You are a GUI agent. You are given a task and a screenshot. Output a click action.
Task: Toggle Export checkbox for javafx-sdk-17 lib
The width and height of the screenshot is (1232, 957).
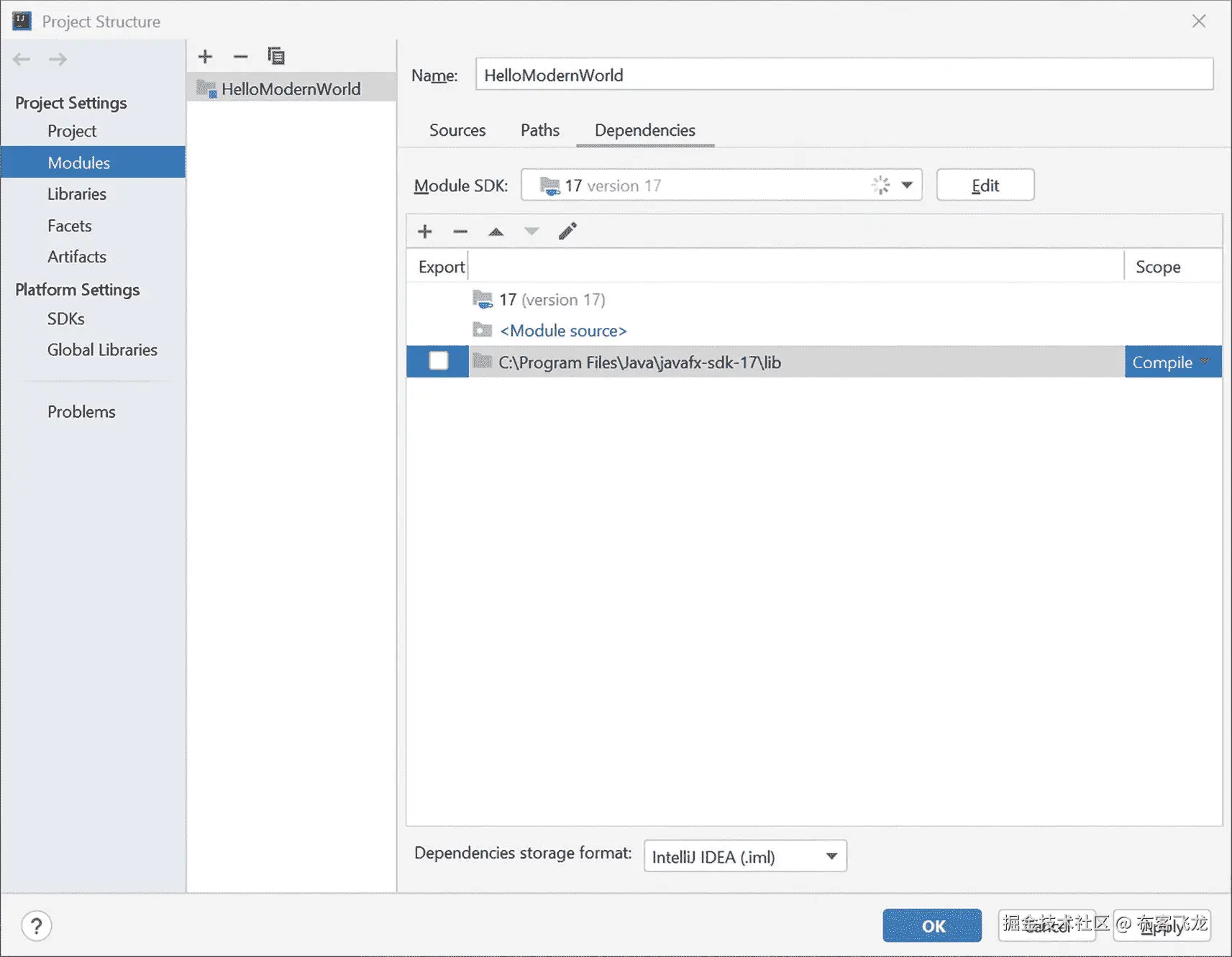click(438, 361)
